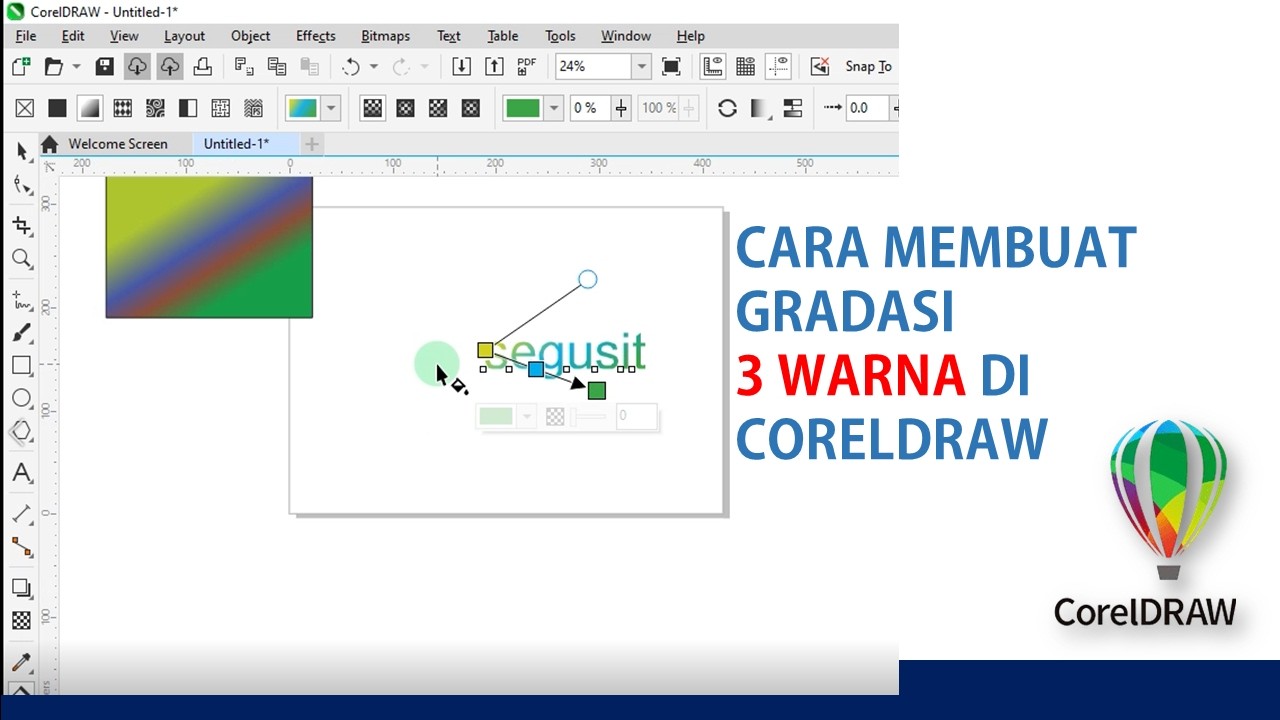This screenshot has width=1280, height=720.
Task: Click the Full-screen preview icon
Action: tap(671, 67)
